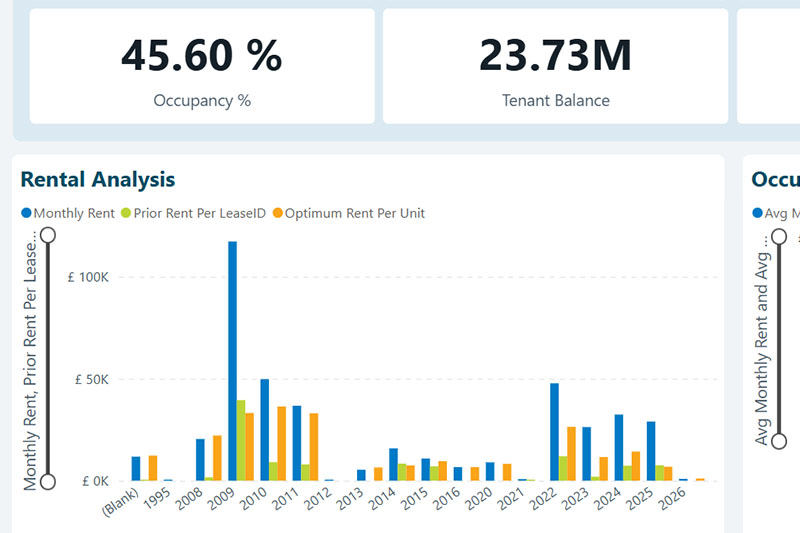Click top handle of Rental Analysis zoom slider
The image size is (800, 533).
pyautogui.click(x=47, y=236)
